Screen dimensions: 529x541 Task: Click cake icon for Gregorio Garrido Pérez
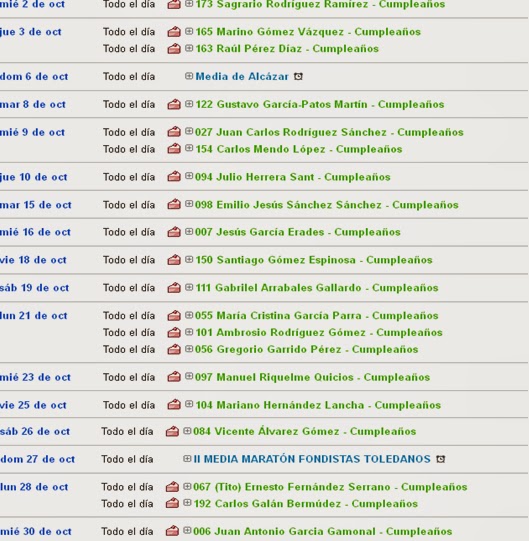pos(174,349)
